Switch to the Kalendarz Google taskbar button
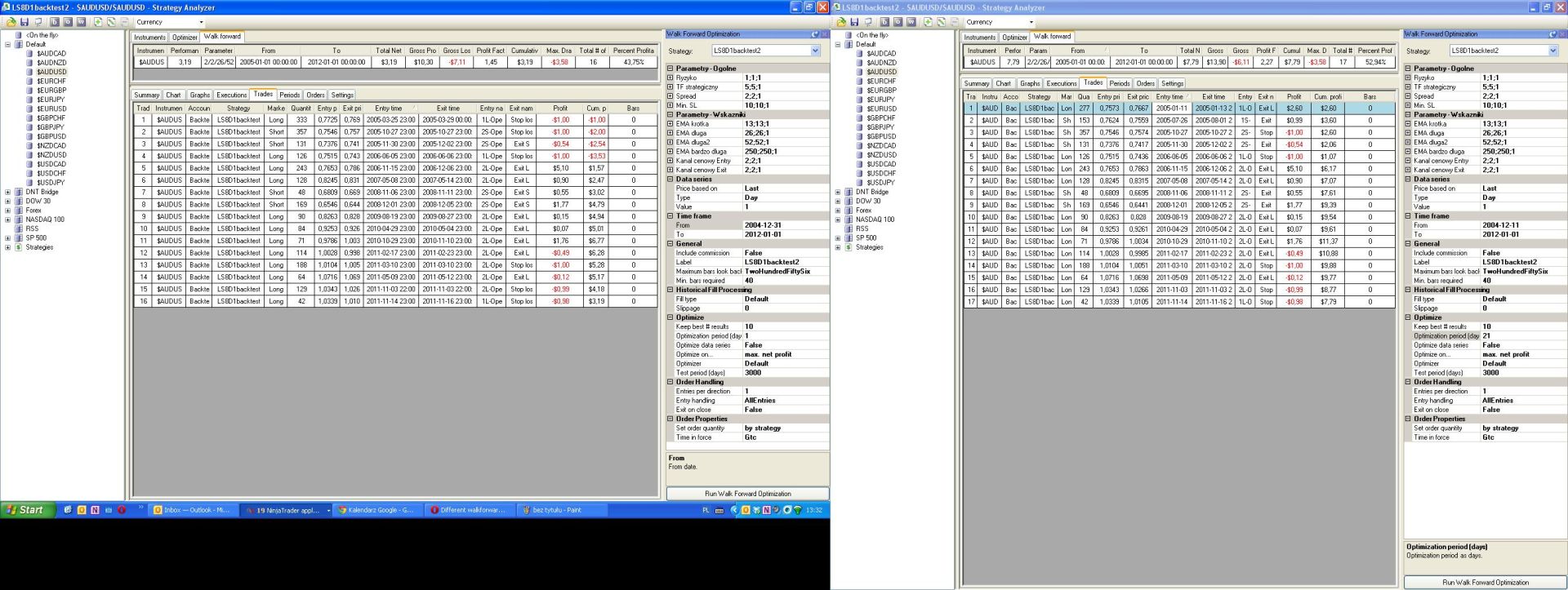The height and width of the screenshot is (590, 1568). coord(380,510)
